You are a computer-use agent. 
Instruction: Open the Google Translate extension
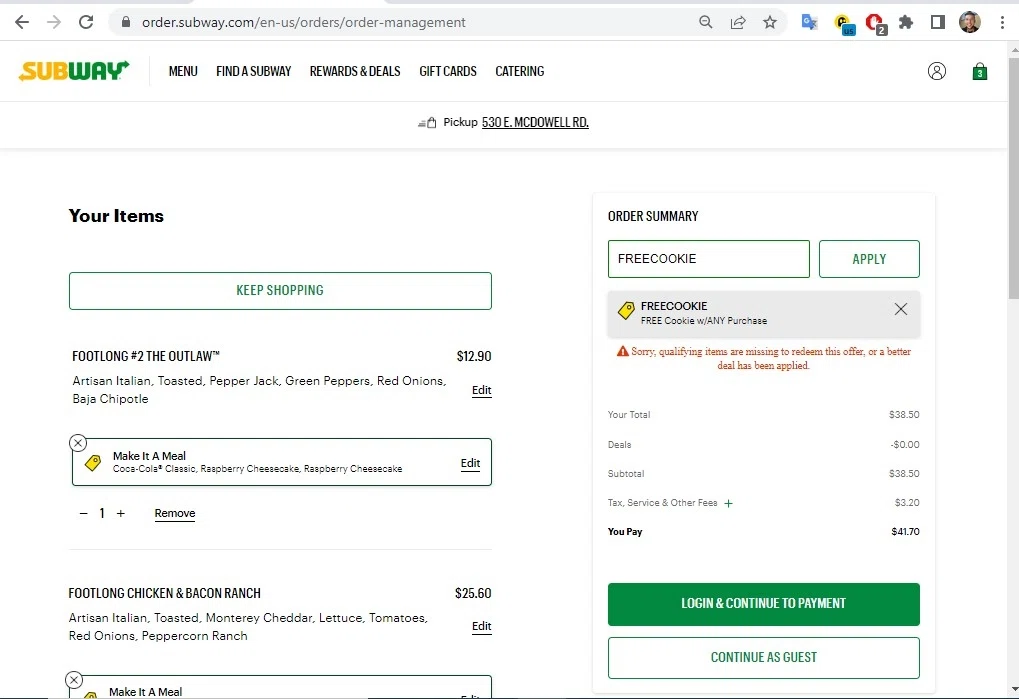809,22
